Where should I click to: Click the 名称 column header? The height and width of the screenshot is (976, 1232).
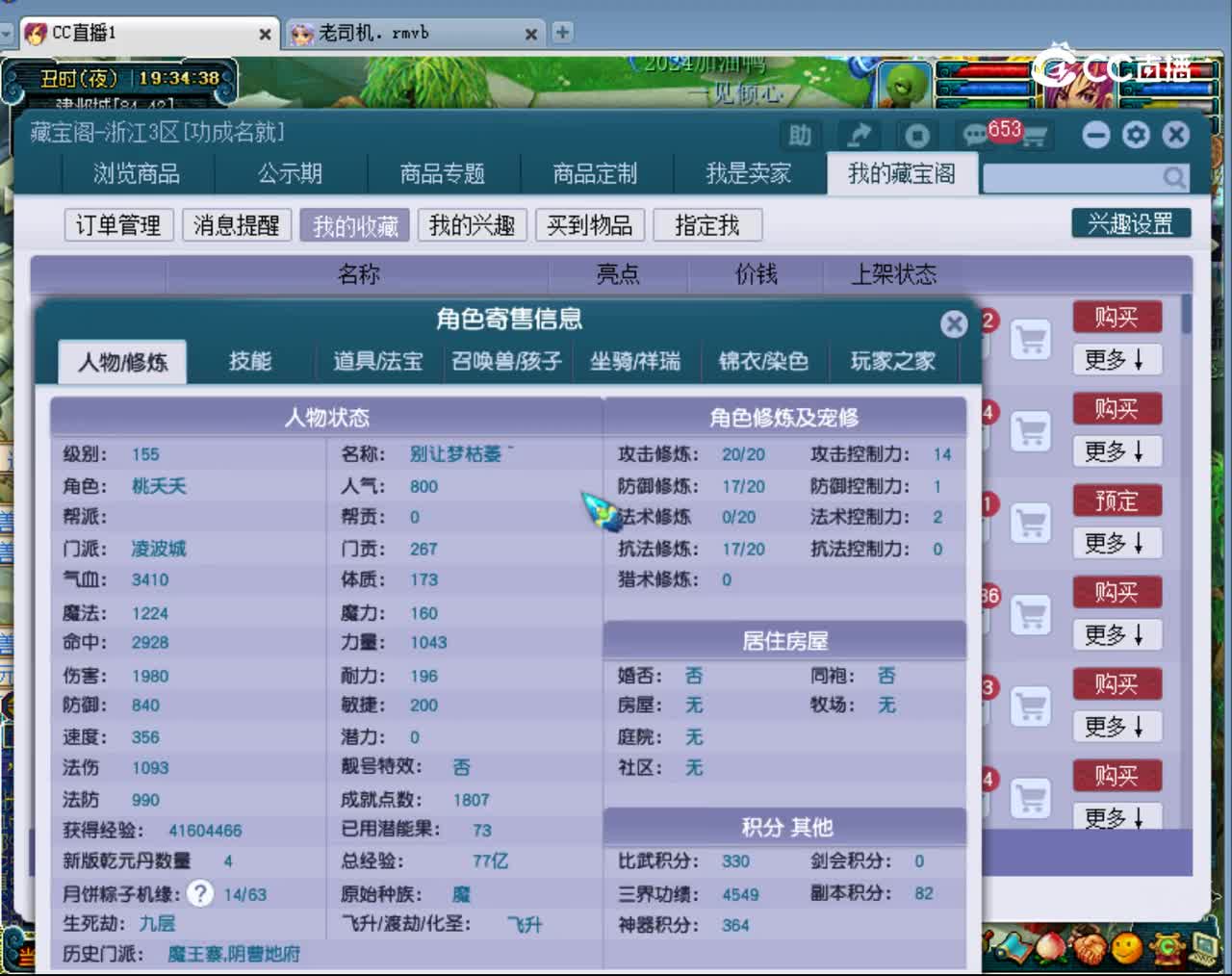(x=358, y=275)
